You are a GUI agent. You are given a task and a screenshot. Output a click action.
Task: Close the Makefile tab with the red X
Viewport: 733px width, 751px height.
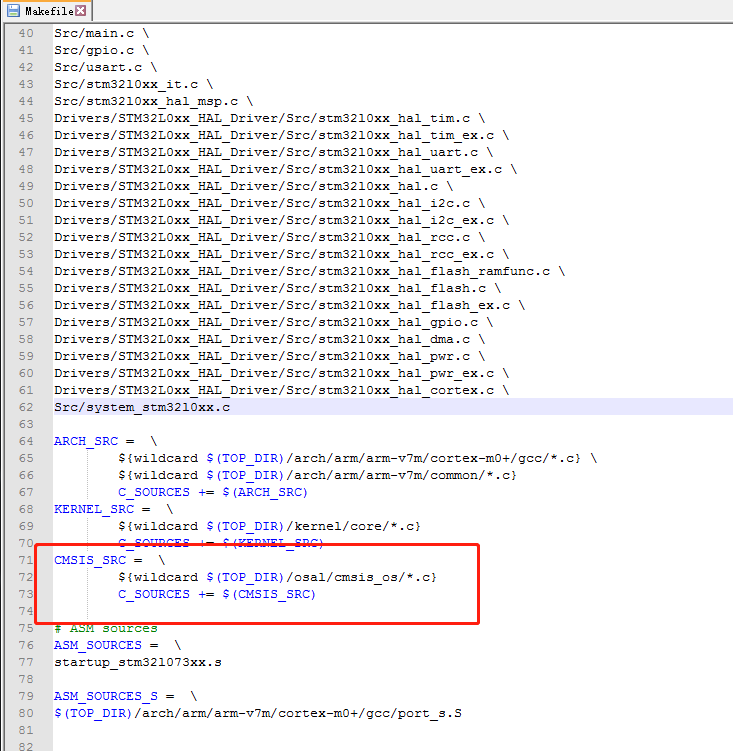click(80, 11)
